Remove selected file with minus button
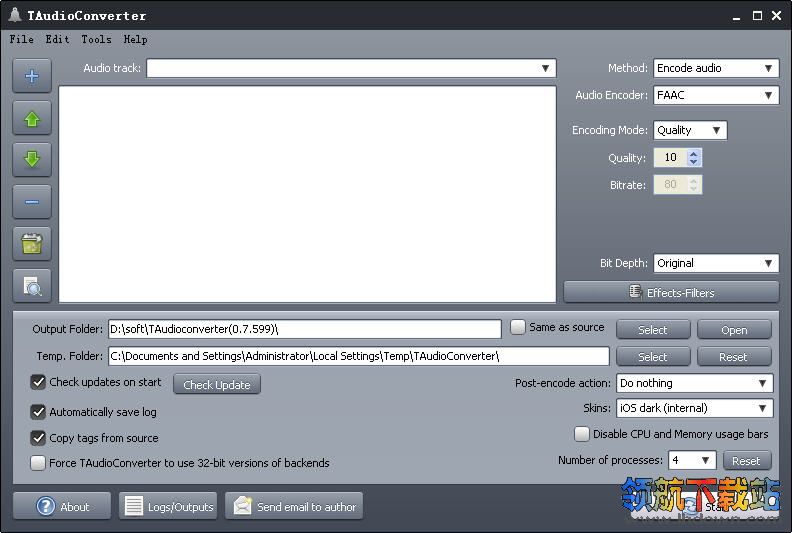This screenshot has height=533, width=792. (x=32, y=202)
